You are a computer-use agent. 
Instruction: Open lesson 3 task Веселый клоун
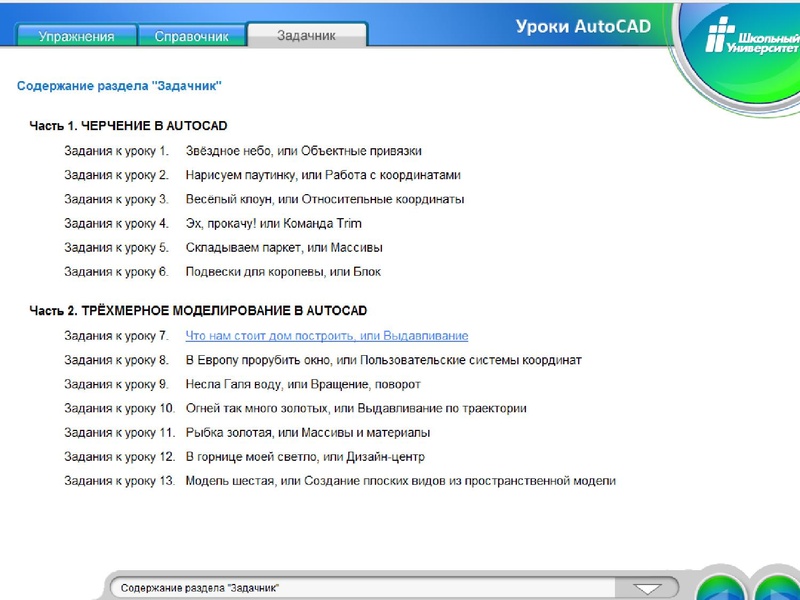pos(324,199)
